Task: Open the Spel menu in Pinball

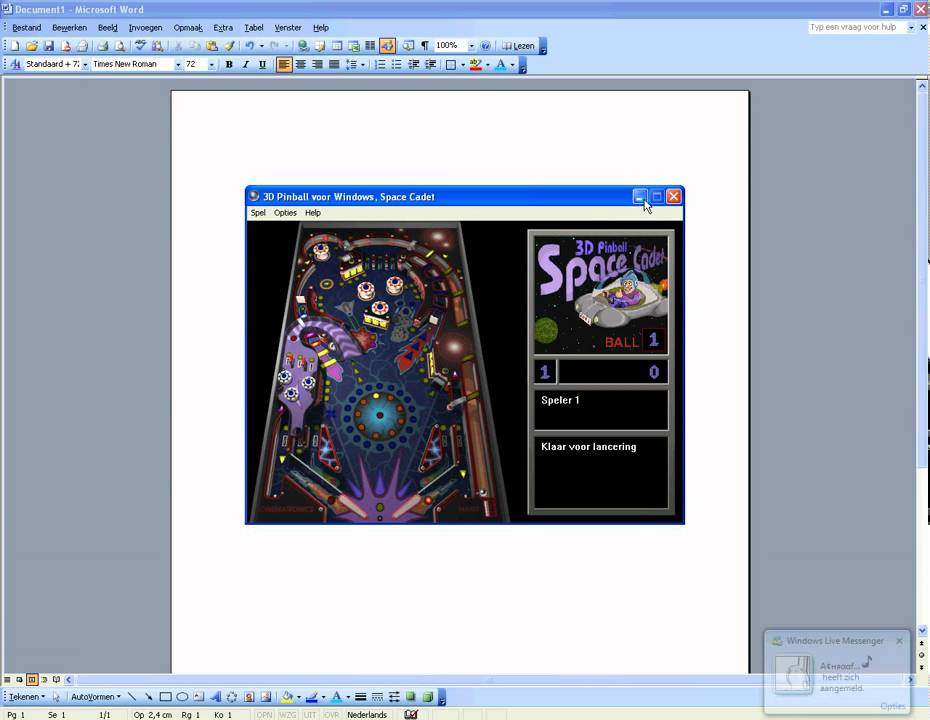Action: coord(258,213)
